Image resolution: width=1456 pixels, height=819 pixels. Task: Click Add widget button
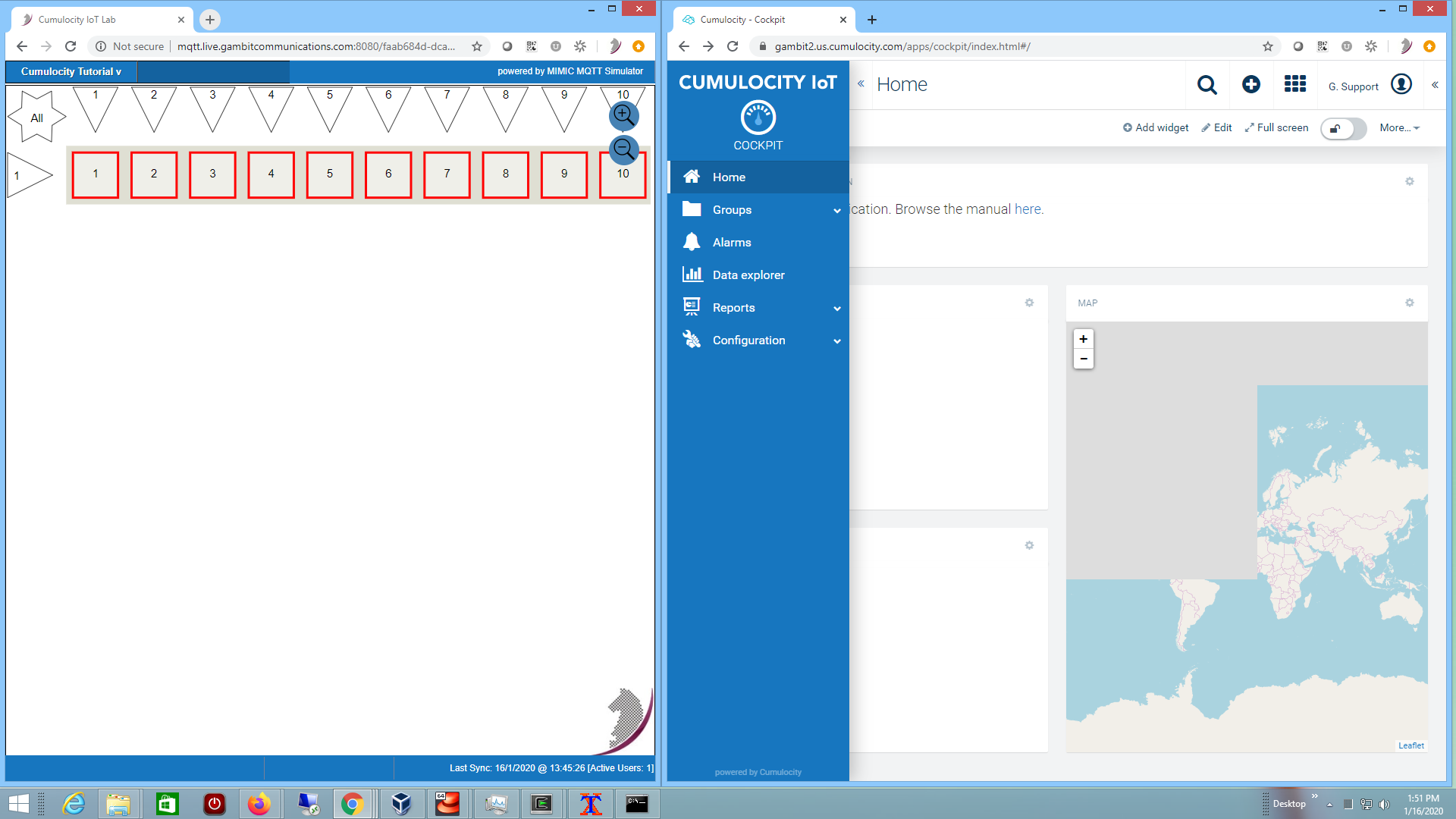(x=1156, y=127)
